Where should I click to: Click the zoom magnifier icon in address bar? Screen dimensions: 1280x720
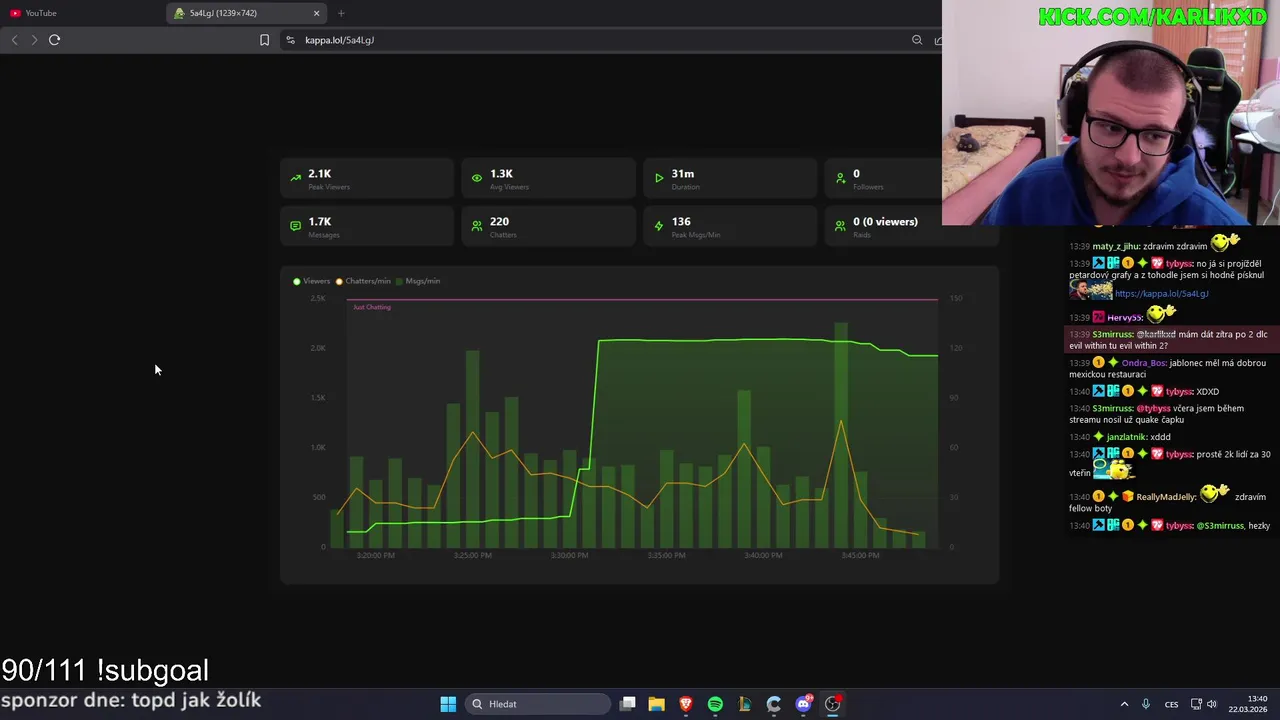click(x=917, y=40)
